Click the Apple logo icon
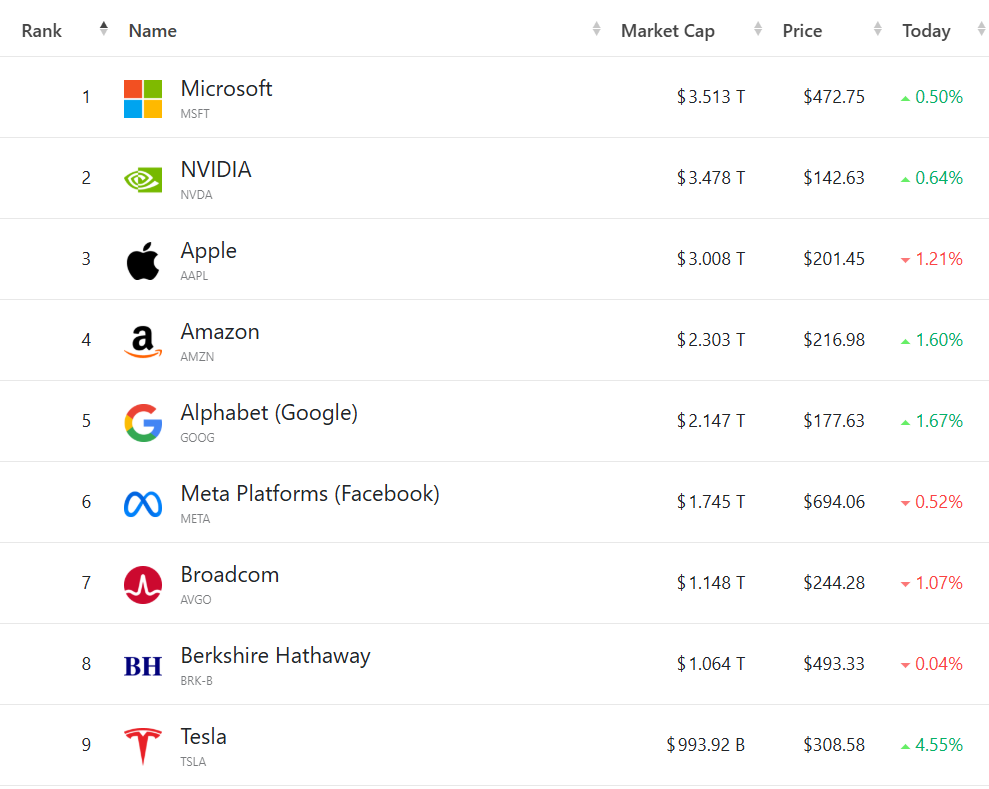 tap(143, 260)
